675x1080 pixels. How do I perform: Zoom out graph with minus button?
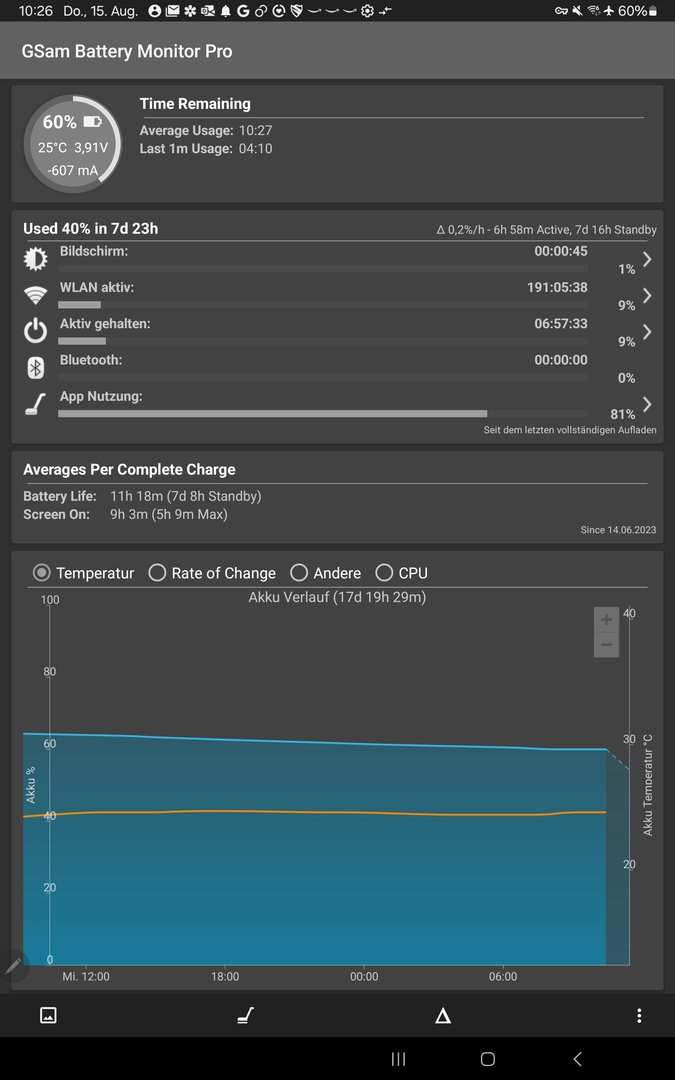click(x=606, y=645)
